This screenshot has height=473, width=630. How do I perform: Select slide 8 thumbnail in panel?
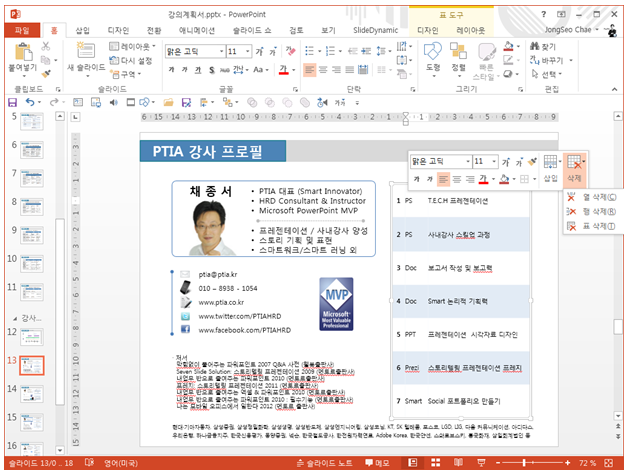(32, 207)
